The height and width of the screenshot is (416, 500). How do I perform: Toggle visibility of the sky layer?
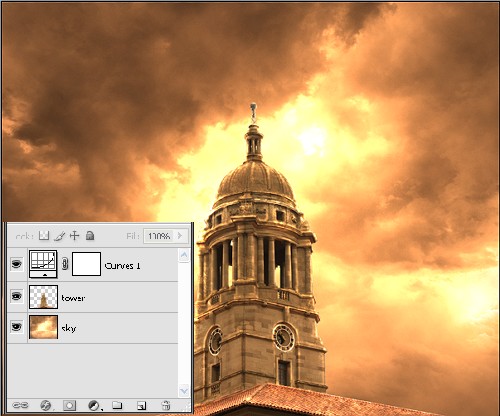(x=17, y=327)
